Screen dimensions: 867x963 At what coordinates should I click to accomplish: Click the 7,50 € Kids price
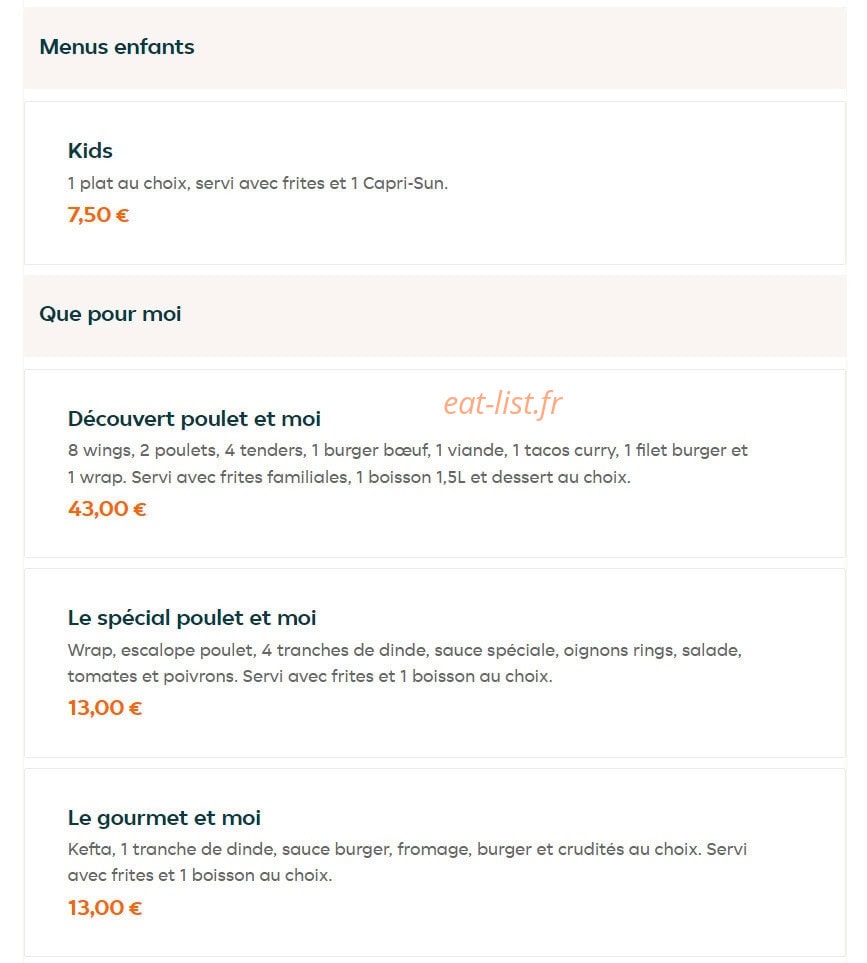pos(98,215)
